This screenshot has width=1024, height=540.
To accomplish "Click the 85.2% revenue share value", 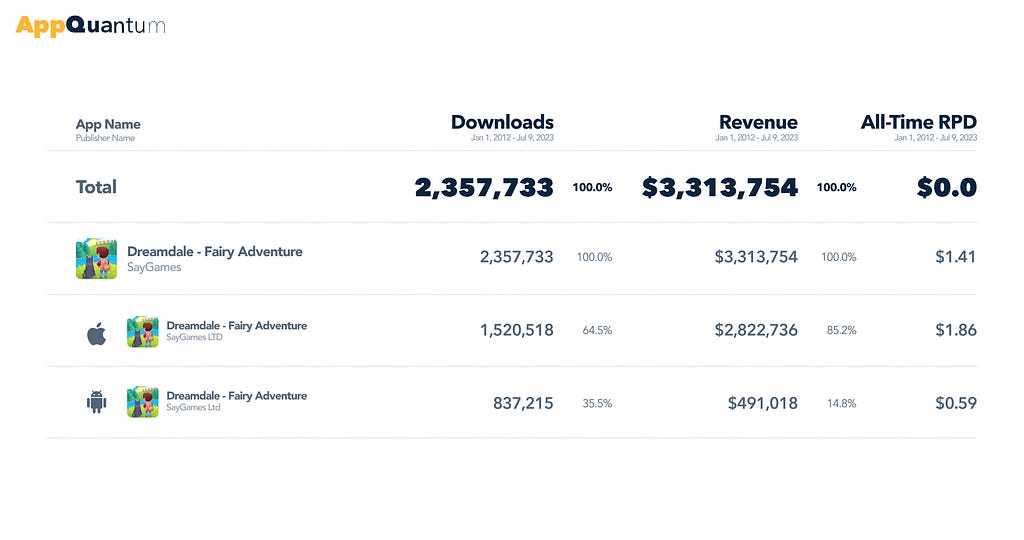I will coord(841,330).
